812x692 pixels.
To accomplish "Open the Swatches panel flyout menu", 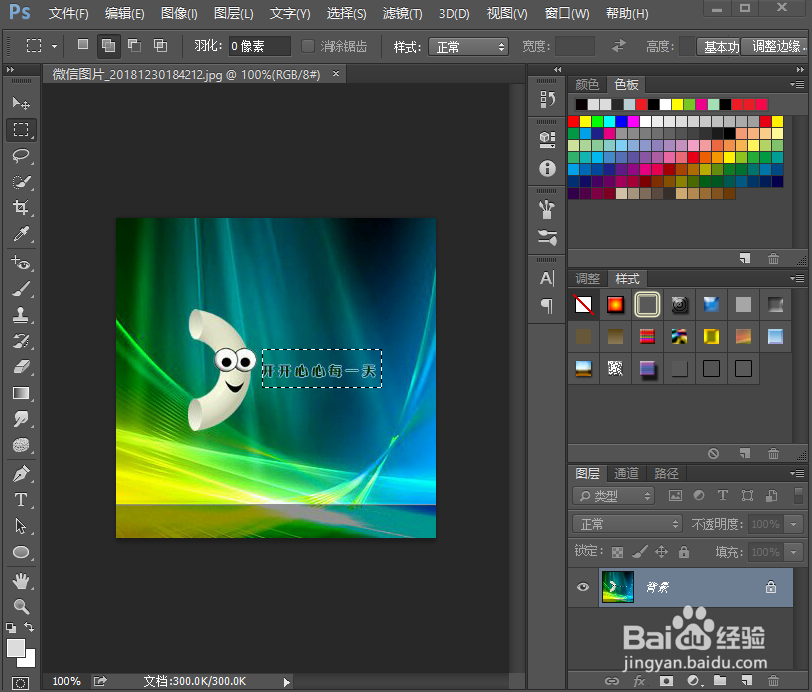I will [798, 84].
